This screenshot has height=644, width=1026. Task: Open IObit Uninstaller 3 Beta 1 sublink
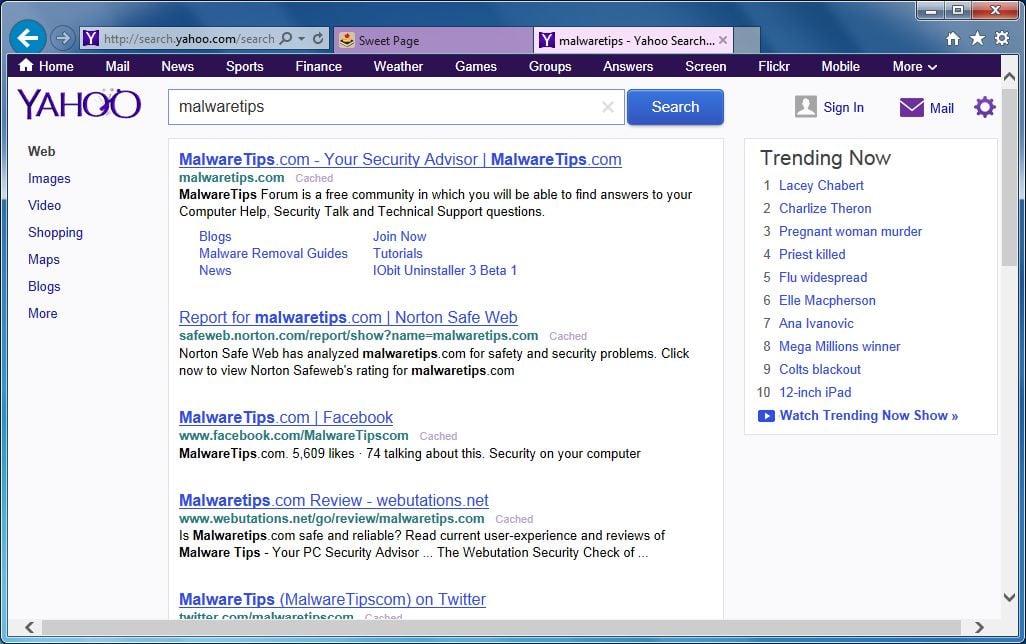tap(445, 270)
